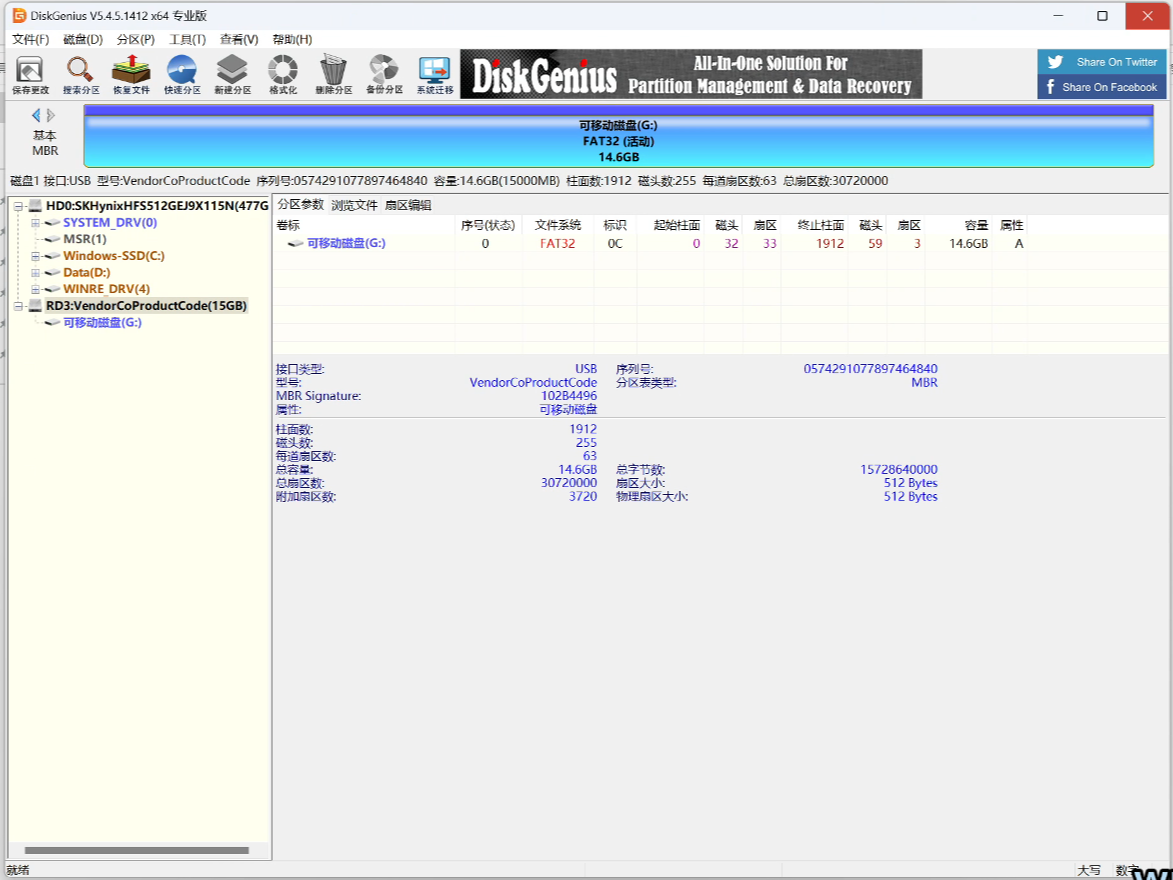
Task: Start System Migration (系统迁移) tool
Action: point(435,75)
